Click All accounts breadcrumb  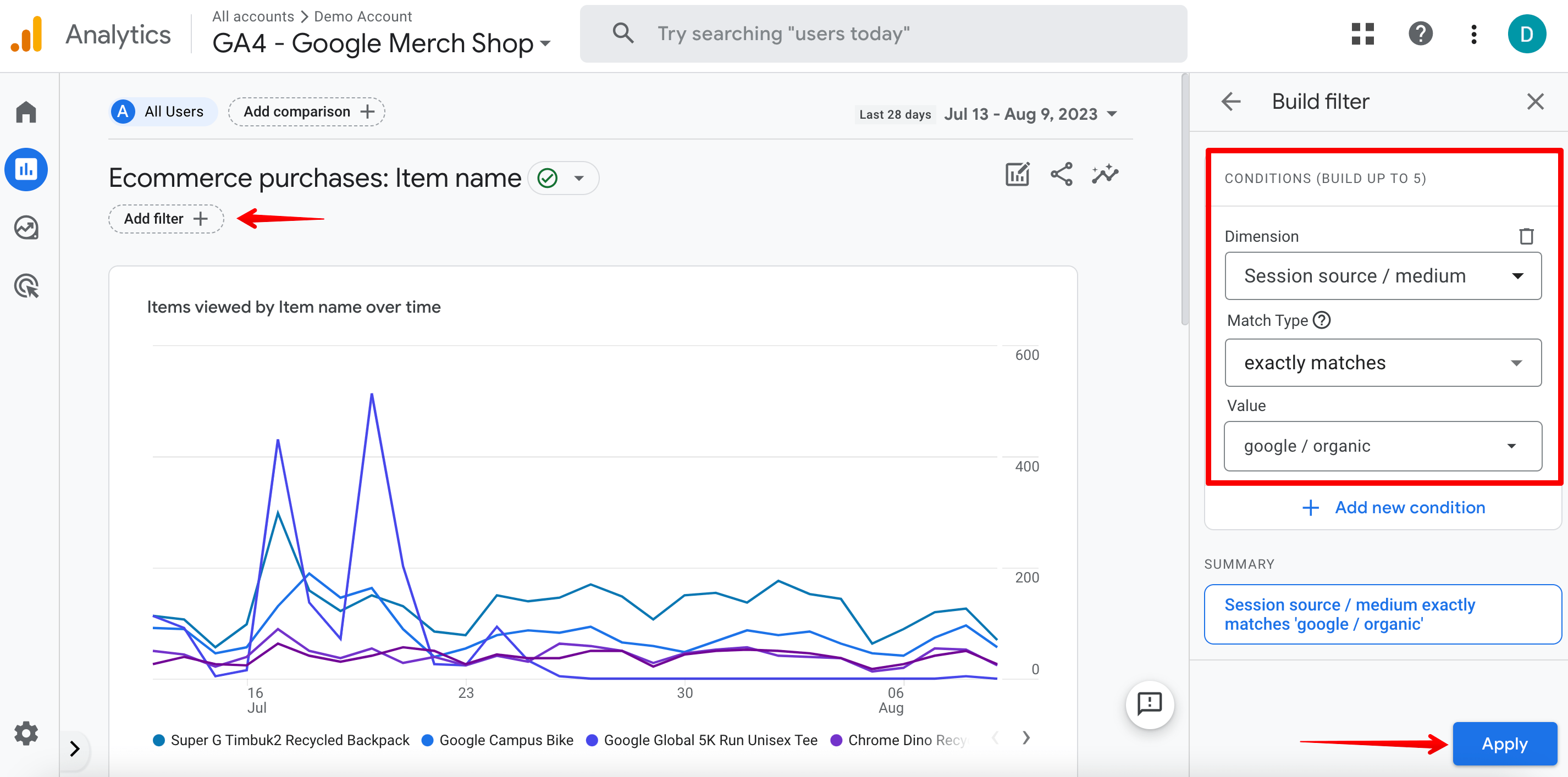click(x=252, y=16)
